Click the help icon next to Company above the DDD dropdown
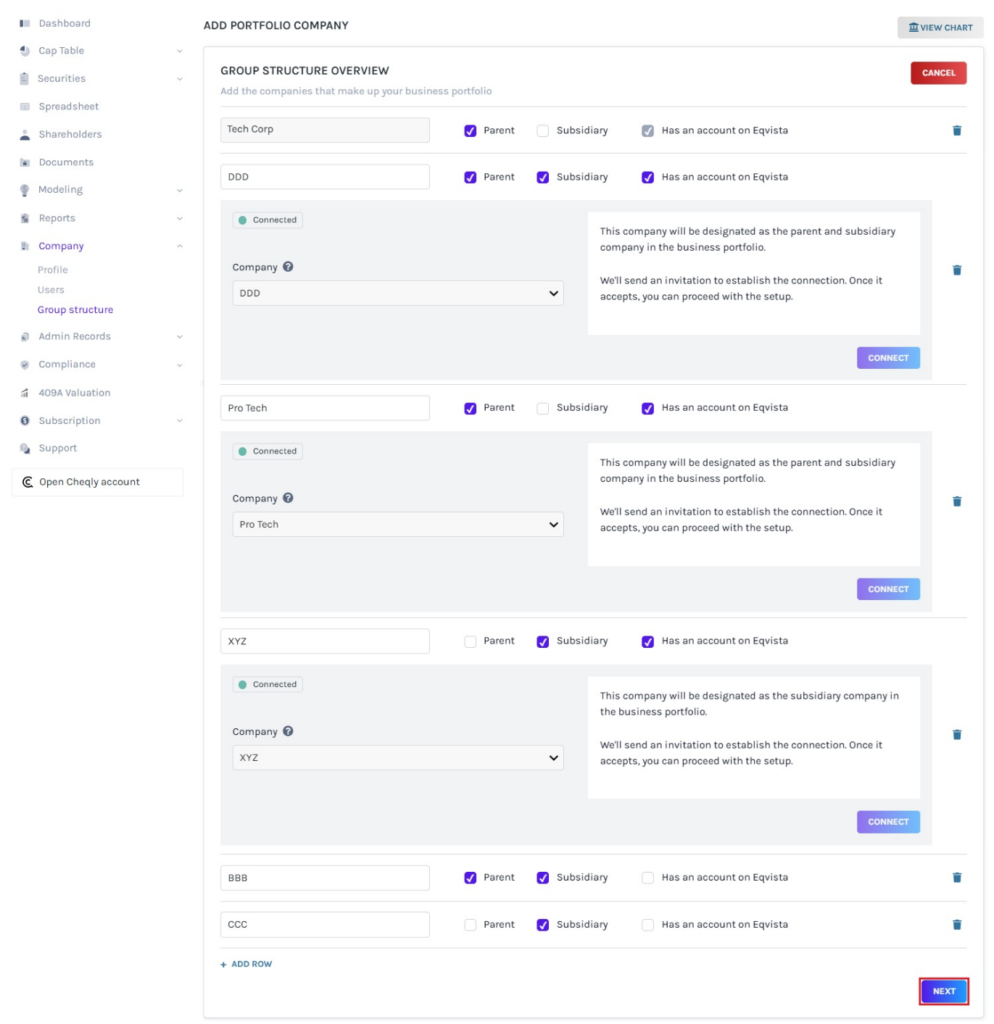Viewport: 994px width, 1024px height. coord(288,267)
